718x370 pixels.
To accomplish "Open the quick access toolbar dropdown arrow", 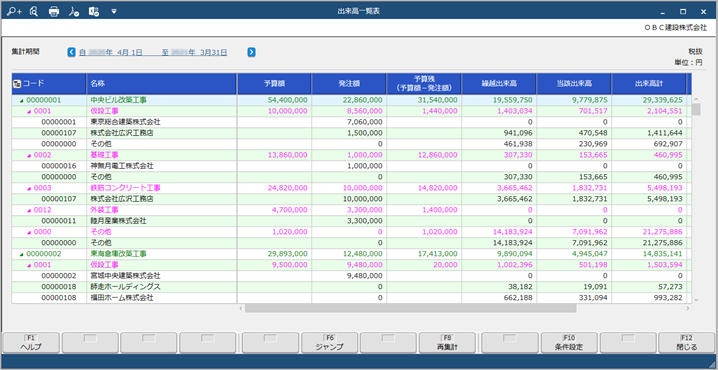I will (x=114, y=11).
